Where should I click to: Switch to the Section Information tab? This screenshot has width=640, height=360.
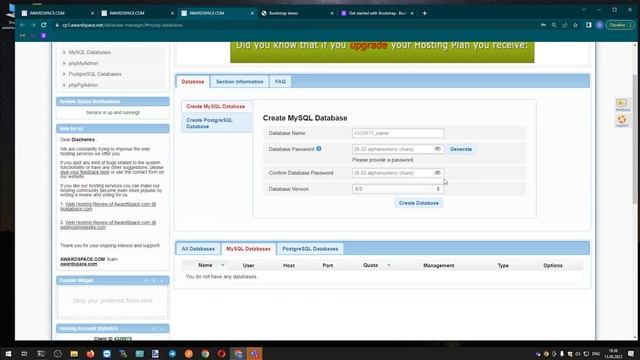pyautogui.click(x=240, y=82)
